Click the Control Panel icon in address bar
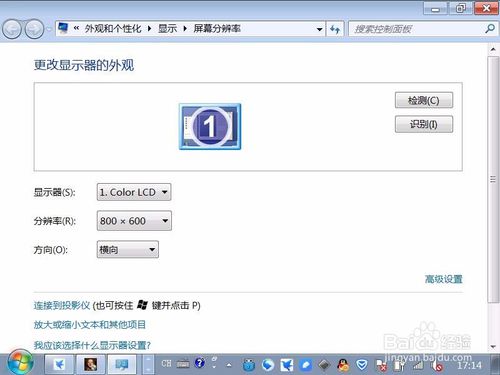 63,29
